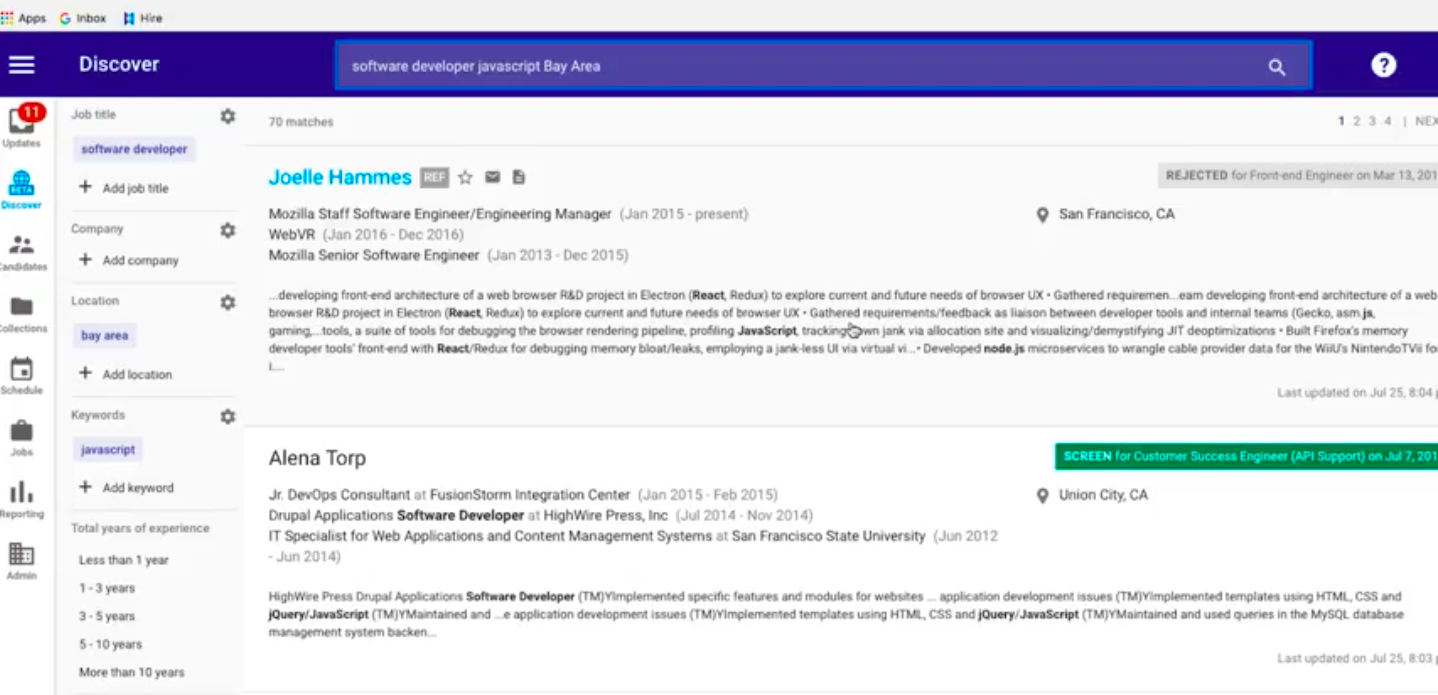Open Updates in the sidebar
Screen dimensions: 1438x695
coord(21,127)
